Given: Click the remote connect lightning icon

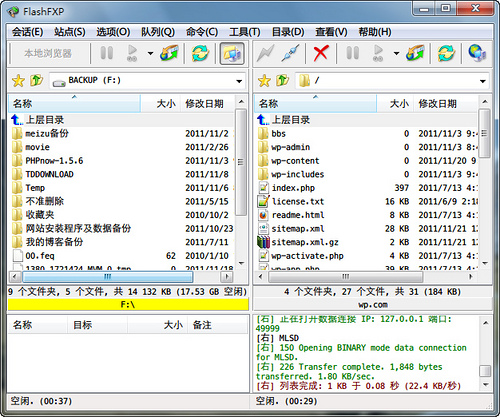Looking at the screenshot, I should pyautogui.click(x=265, y=53).
